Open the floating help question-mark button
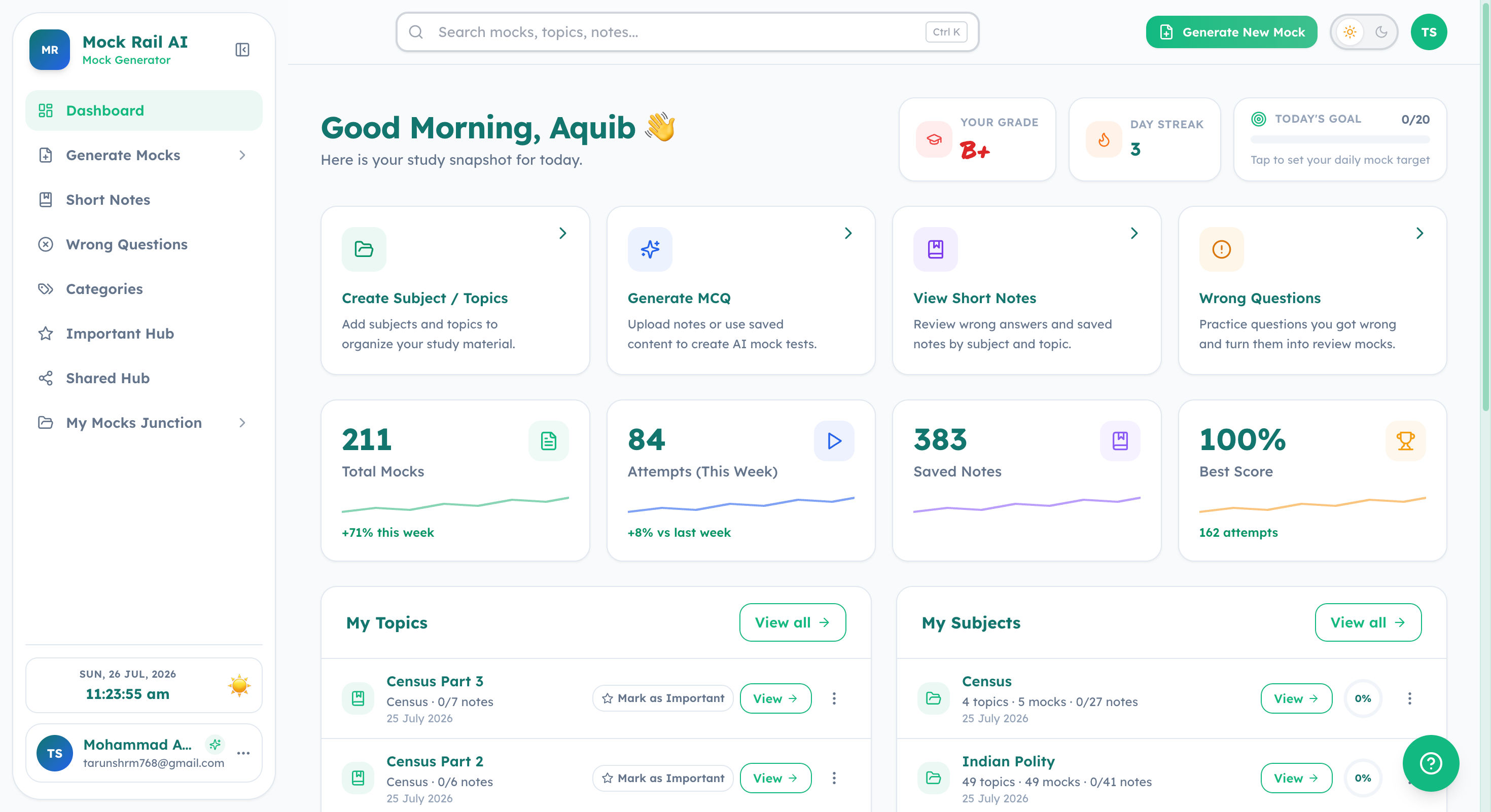The width and height of the screenshot is (1491, 812). point(1430,763)
